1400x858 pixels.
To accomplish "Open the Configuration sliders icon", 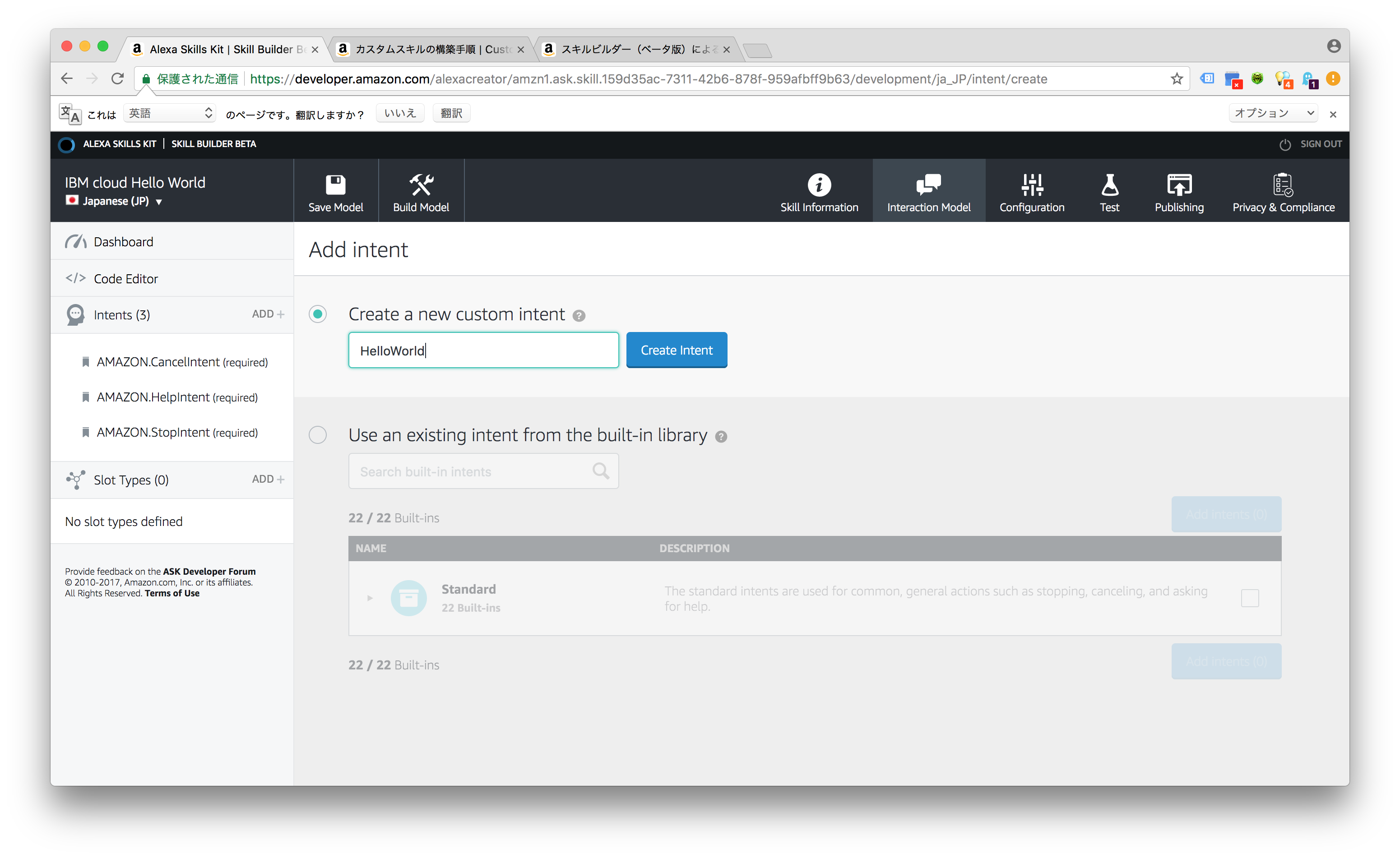I will (x=1032, y=185).
